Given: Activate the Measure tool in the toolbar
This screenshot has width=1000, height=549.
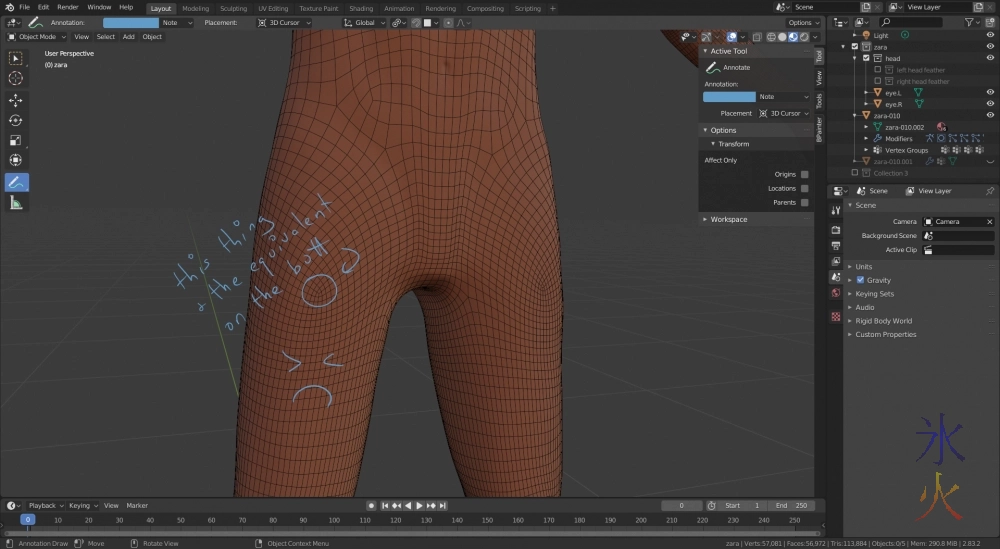Looking at the screenshot, I should pyautogui.click(x=16, y=203).
